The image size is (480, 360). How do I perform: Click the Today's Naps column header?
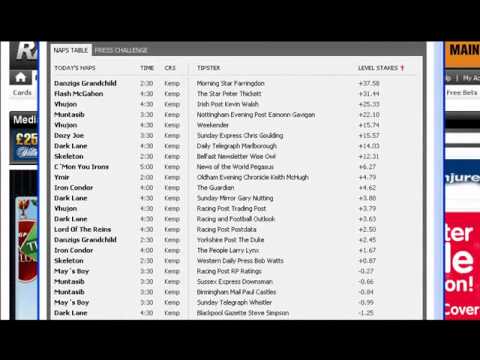[x=75, y=68]
